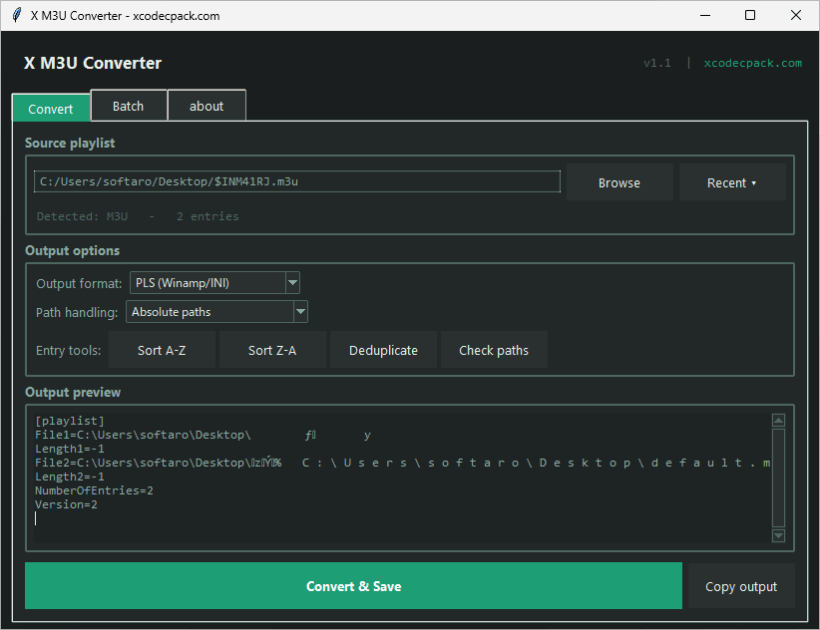Click Convert & Save button
This screenshot has width=820, height=630.
click(x=354, y=586)
